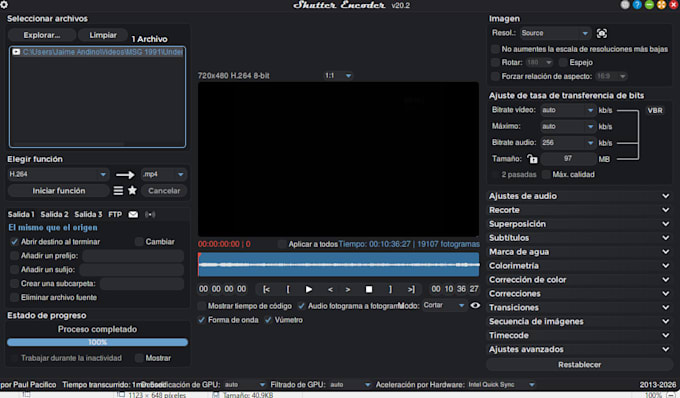Open the 1:1 preview ratio dropdown
The image size is (680, 398).
click(x=338, y=75)
